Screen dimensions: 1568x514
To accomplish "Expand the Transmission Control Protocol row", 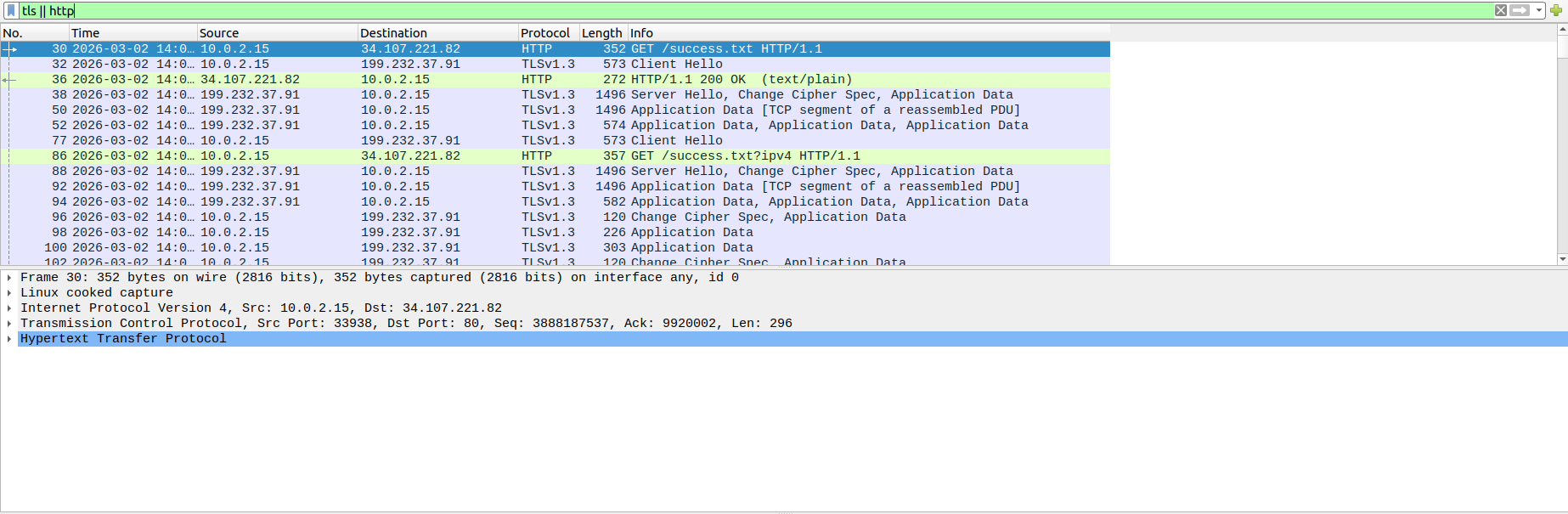I will coord(9,324).
